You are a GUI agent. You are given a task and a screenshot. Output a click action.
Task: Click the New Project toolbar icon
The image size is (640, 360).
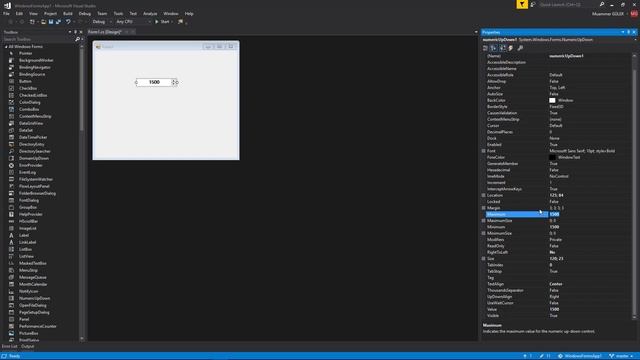(32, 22)
